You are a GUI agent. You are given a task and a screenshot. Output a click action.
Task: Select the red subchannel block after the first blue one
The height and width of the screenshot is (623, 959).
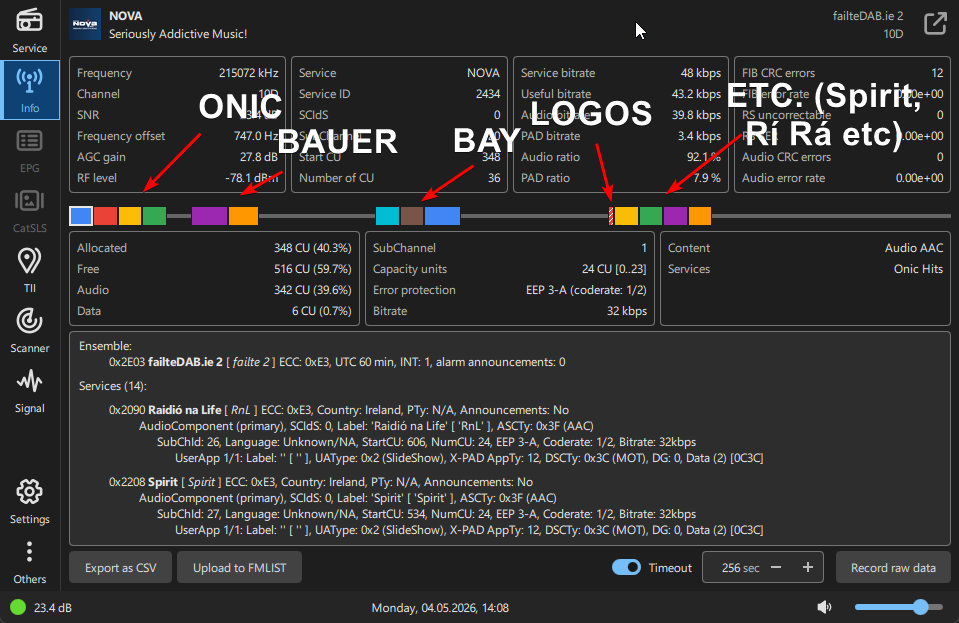[105, 216]
